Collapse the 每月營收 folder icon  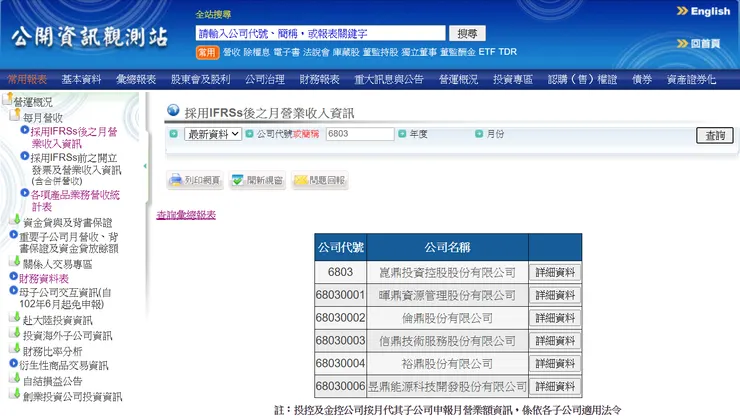click(15, 114)
